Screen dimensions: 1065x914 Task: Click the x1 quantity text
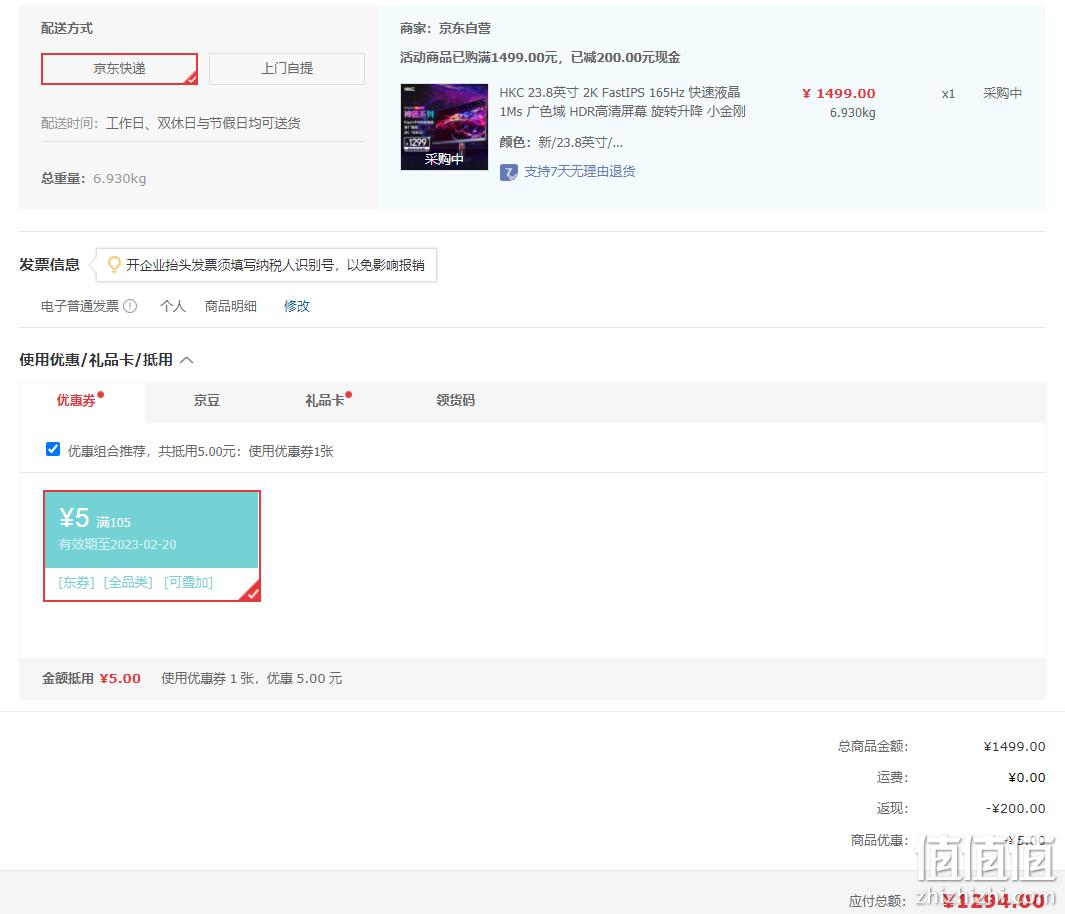pos(948,94)
